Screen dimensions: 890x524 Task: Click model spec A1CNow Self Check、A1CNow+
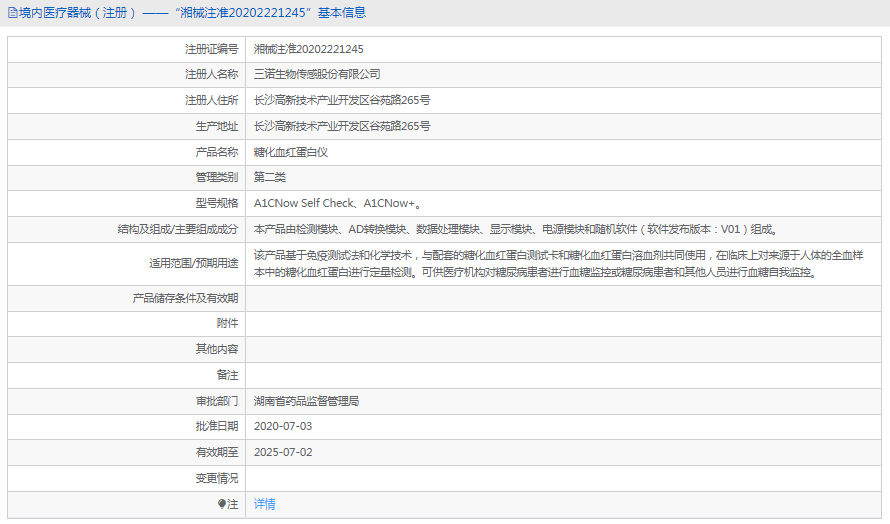pos(337,203)
